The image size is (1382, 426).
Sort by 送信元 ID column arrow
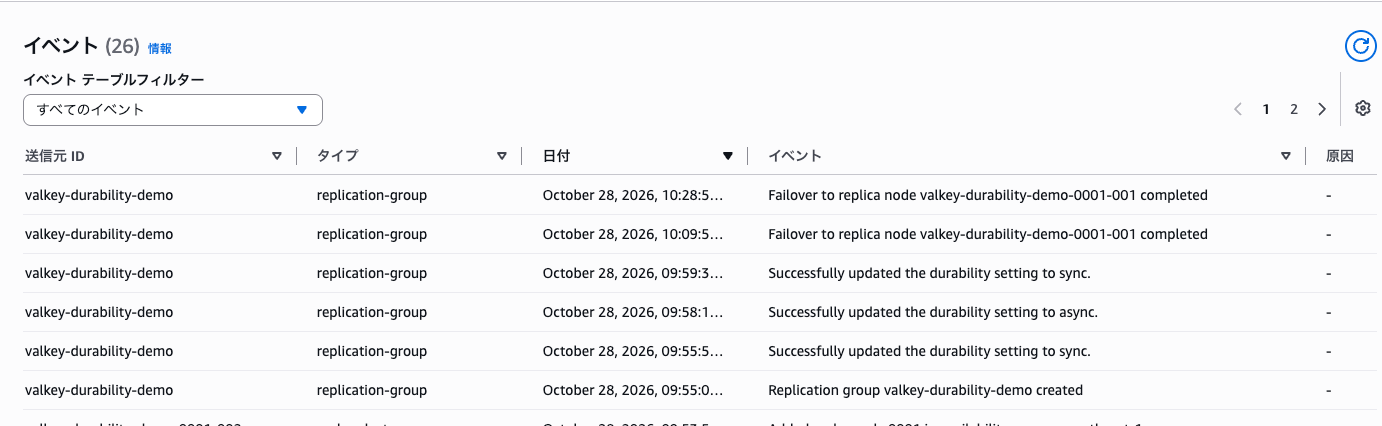[x=277, y=156]
